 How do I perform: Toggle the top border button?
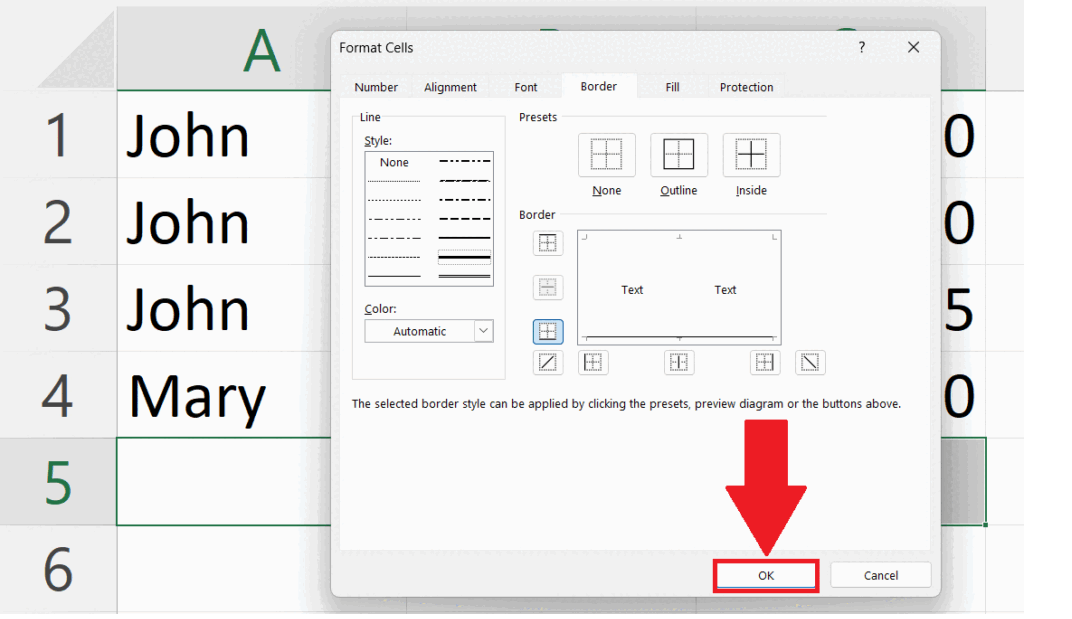click(x=548, y=243)
